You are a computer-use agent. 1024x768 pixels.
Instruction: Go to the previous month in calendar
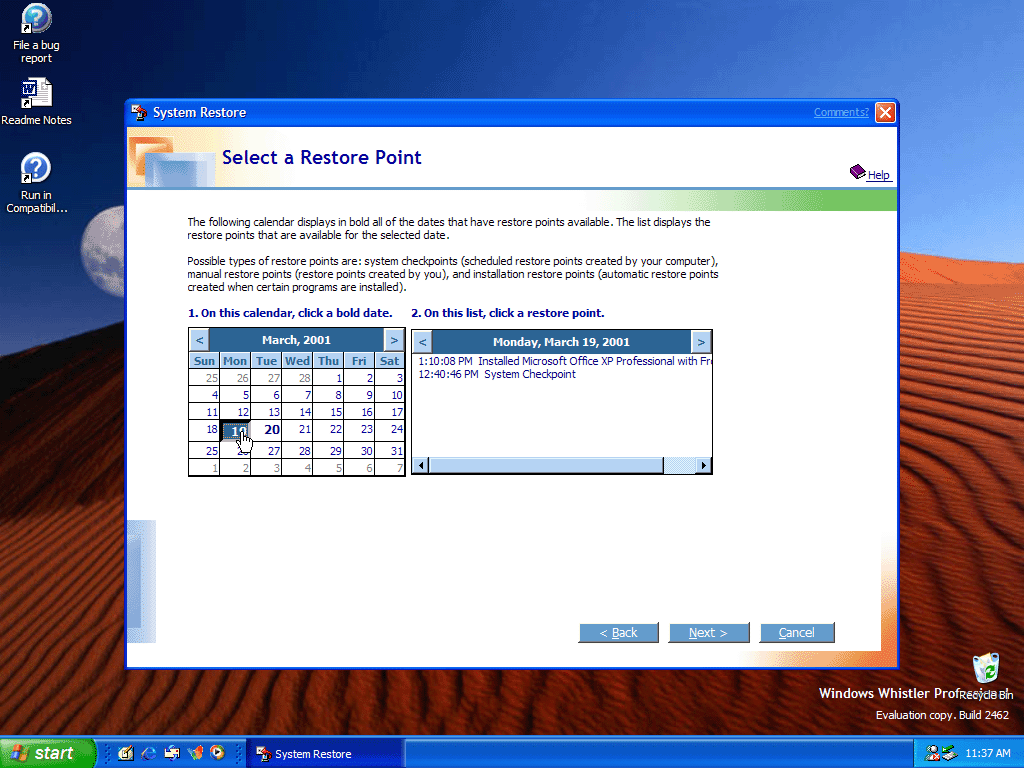[x=200, y=340]
